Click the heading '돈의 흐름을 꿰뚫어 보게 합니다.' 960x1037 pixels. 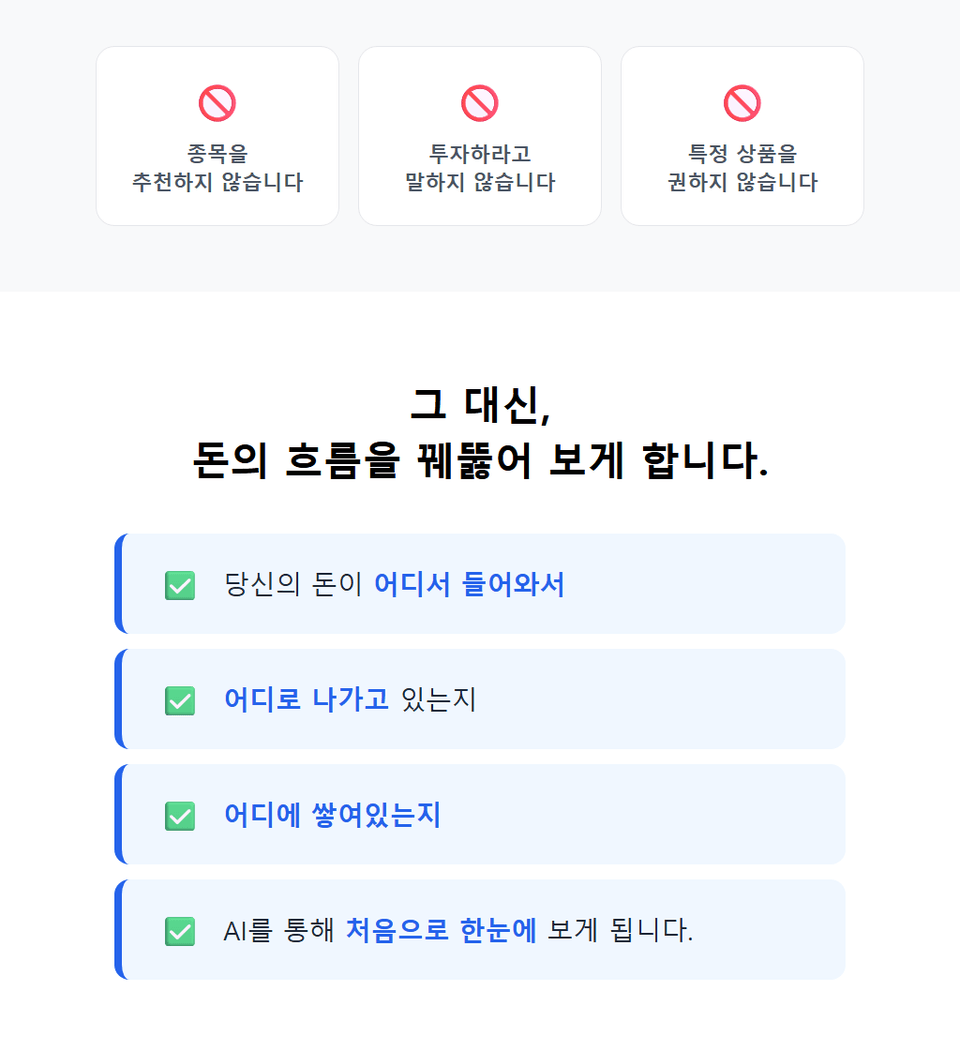480,460
